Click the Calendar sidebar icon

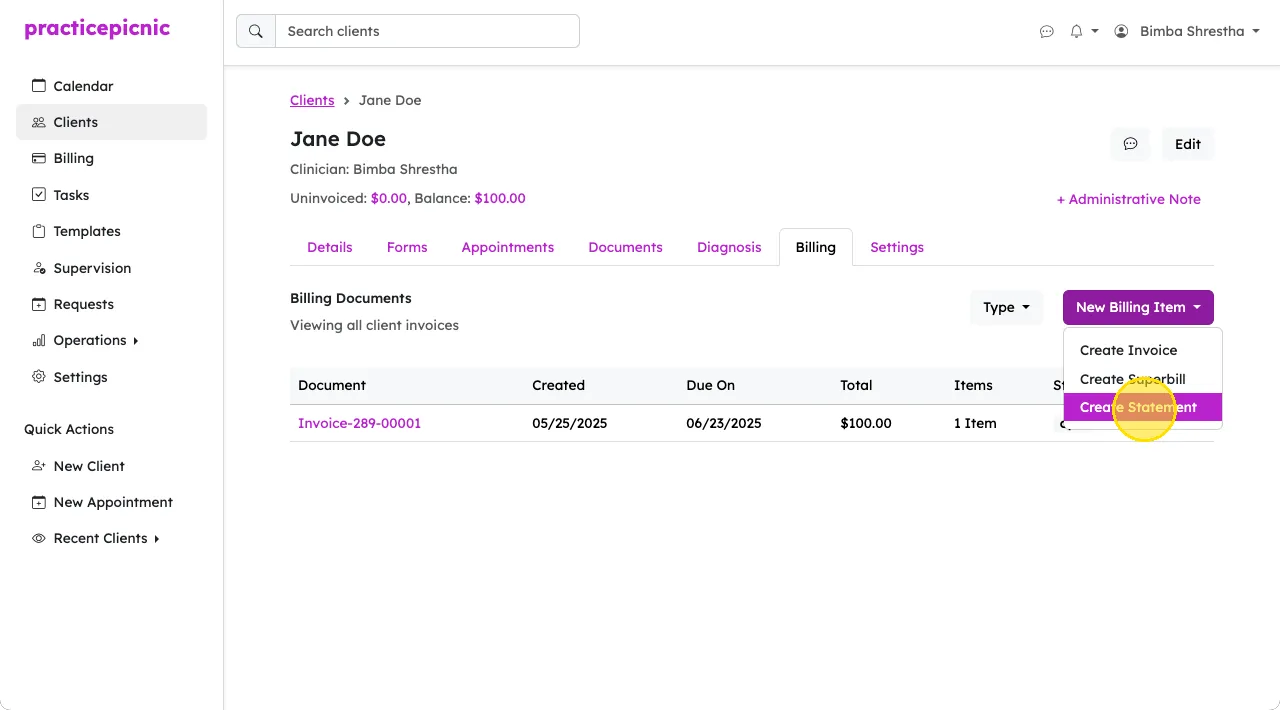point(39,86)
